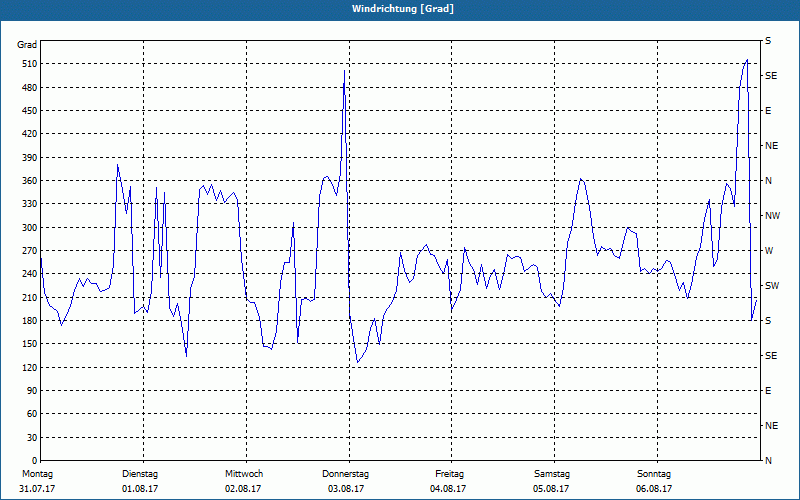The width and height of the screenshot is (800, 500).
Task: Select the 'Samstag' day label
Action: [x=552, y=474]
